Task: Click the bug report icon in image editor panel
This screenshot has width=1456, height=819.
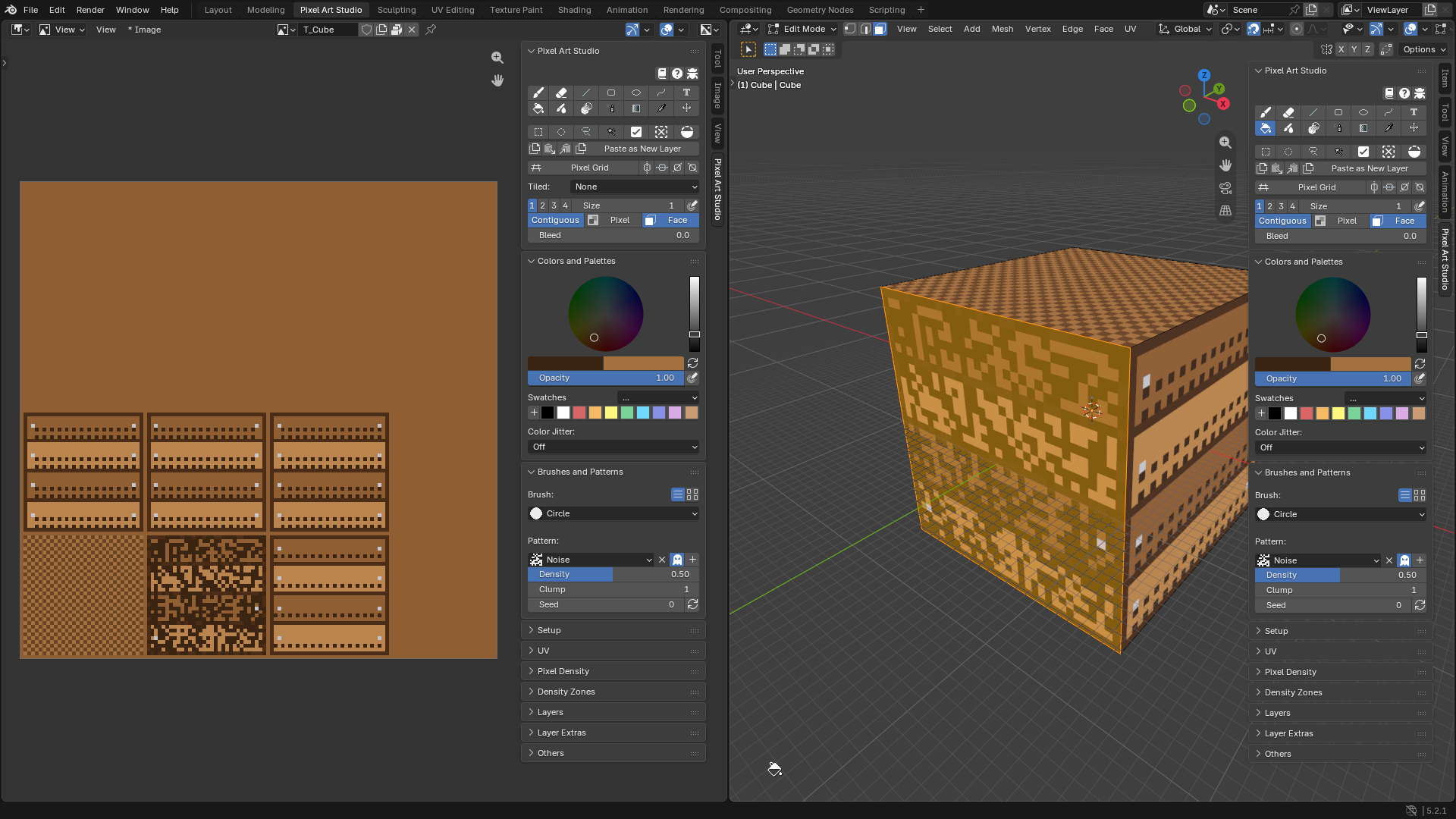Action: tap(692, 74)
